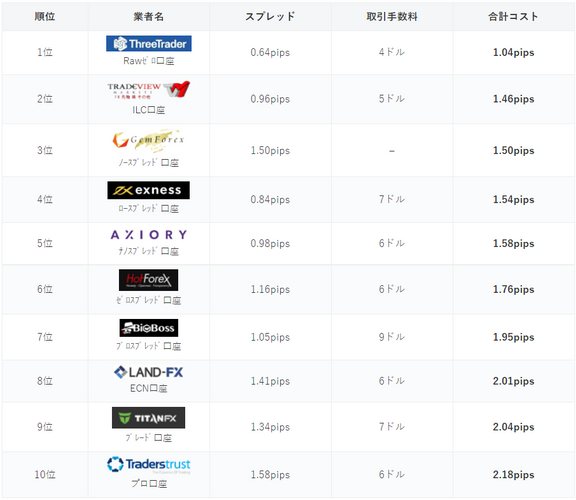
Task: Select the 9位 rank cell
Action: (x=45, y=427)
